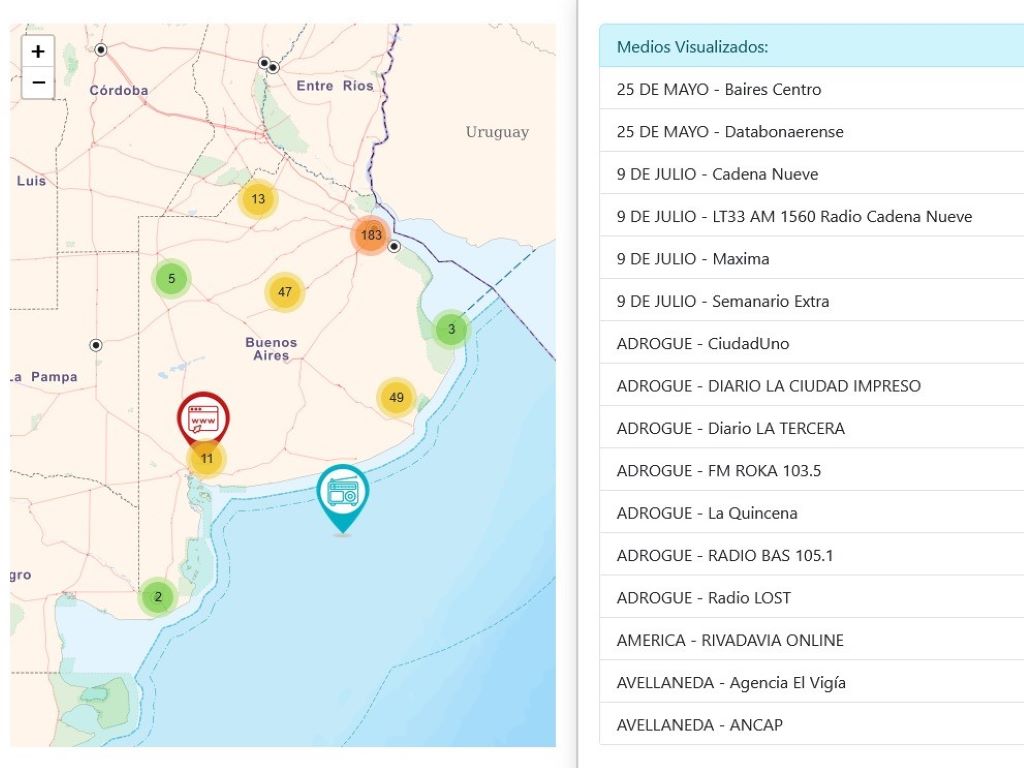Expand the orange cluster of 183 media
This screenshot has height=768, width=1024.
371,236
